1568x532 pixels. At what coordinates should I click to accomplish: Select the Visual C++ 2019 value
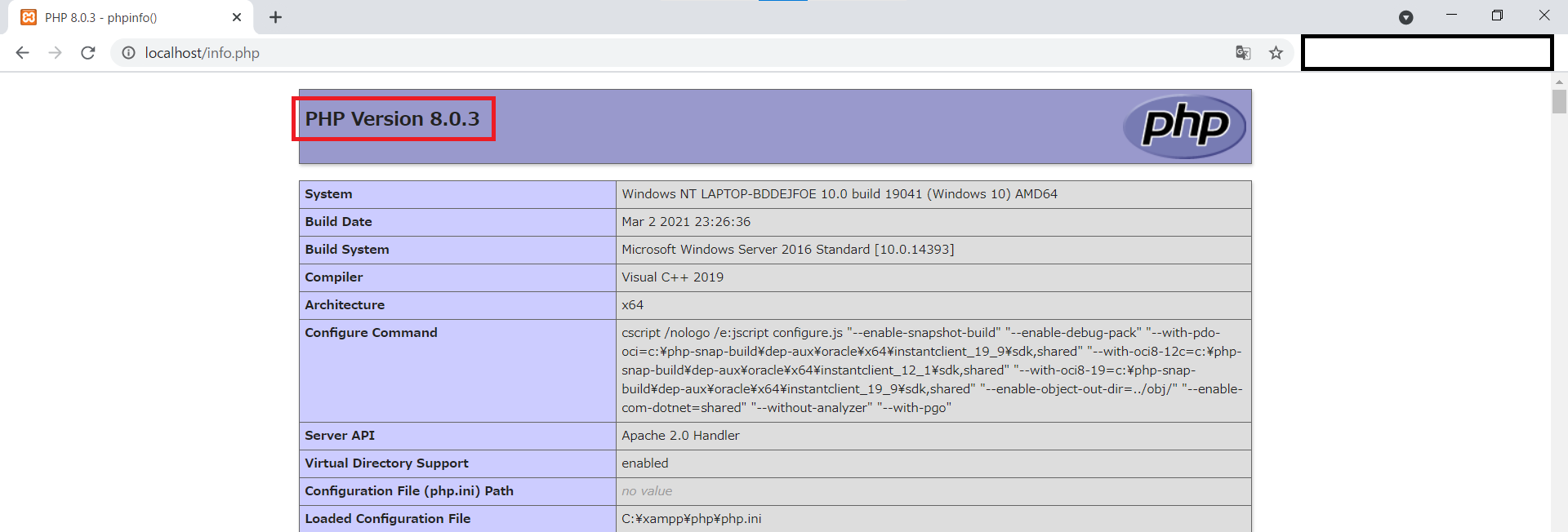[672, 277]
